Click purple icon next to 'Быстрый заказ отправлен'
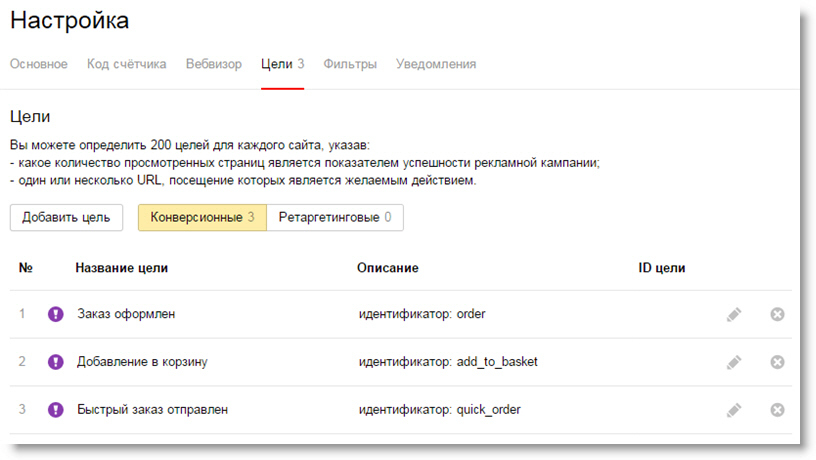 pyautogui.click(x=56, y=410)
